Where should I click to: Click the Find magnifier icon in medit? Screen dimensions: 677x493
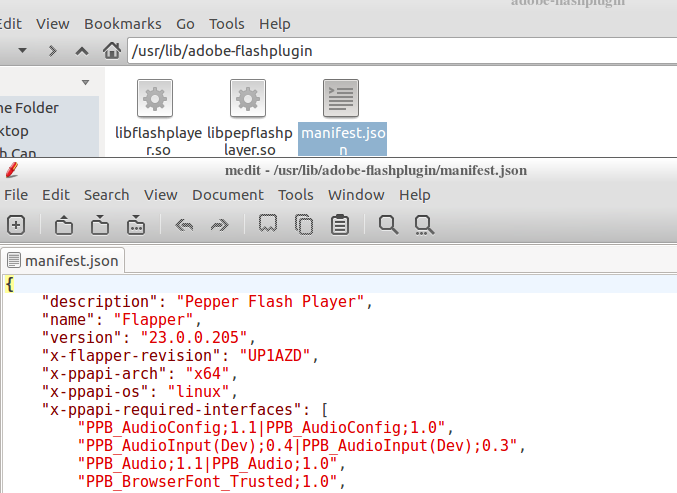coord(388,225)
